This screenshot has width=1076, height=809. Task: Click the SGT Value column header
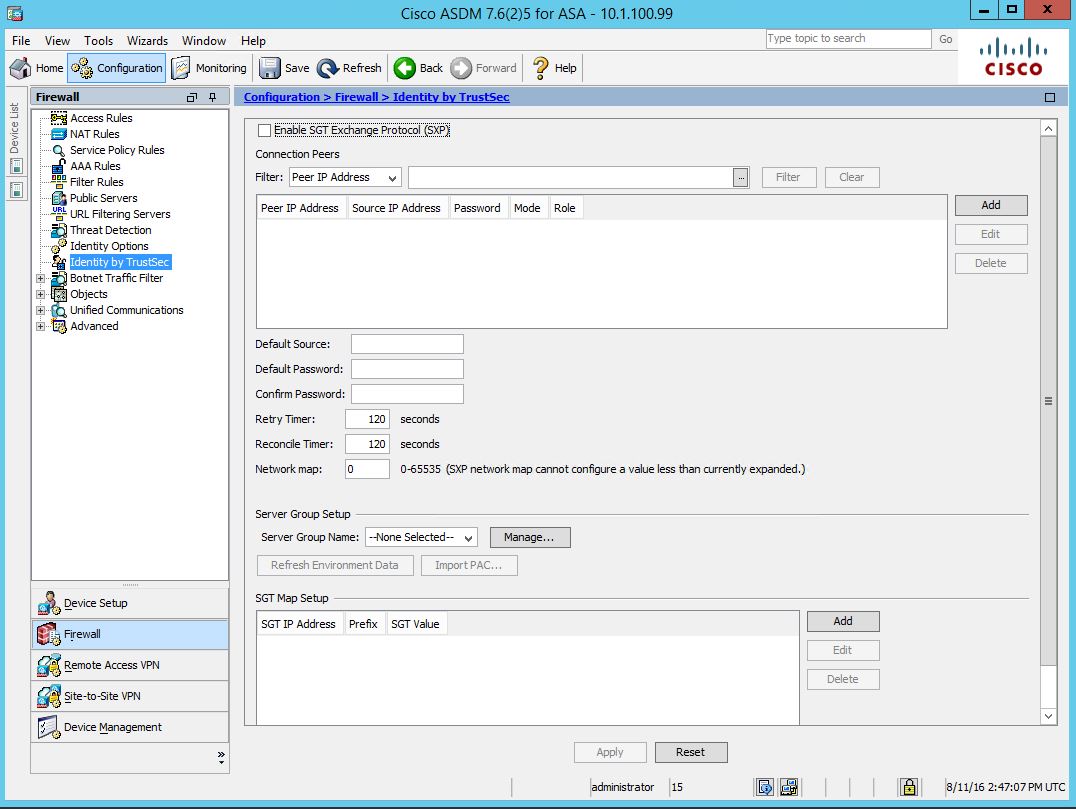[x=415, y=624]
